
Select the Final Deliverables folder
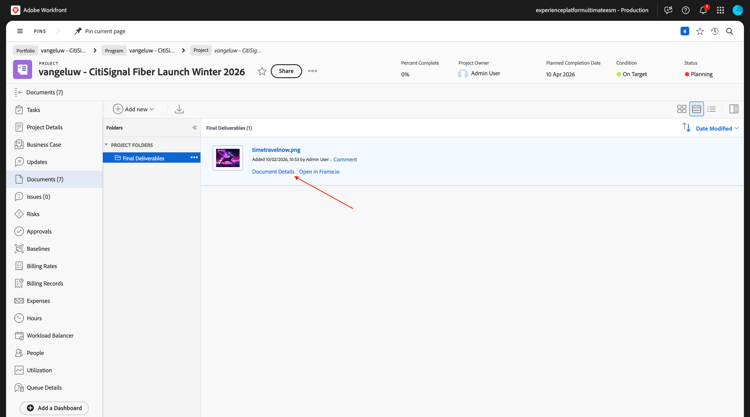(143, 158)
